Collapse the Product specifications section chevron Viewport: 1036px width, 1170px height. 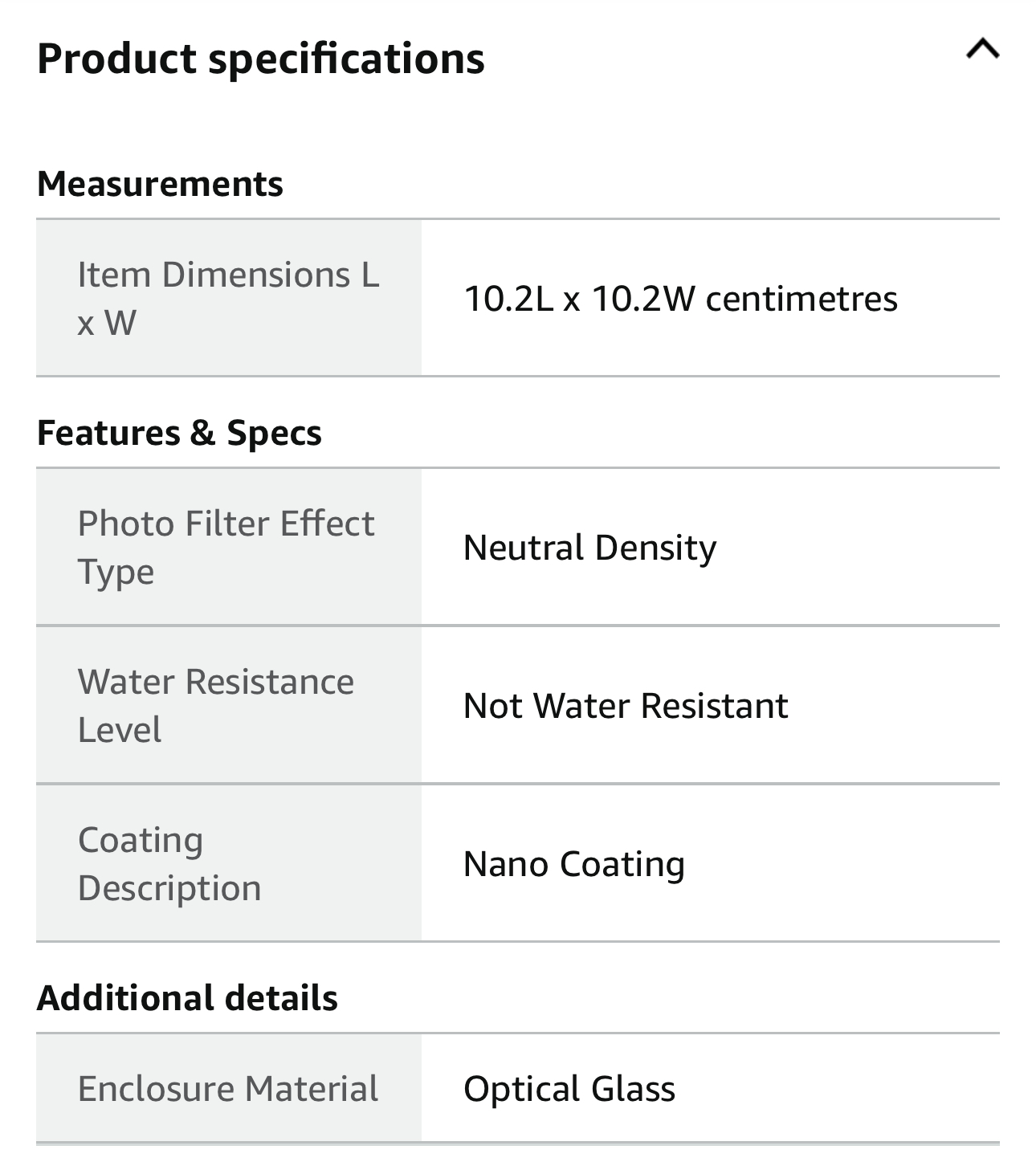pos(982,50)
